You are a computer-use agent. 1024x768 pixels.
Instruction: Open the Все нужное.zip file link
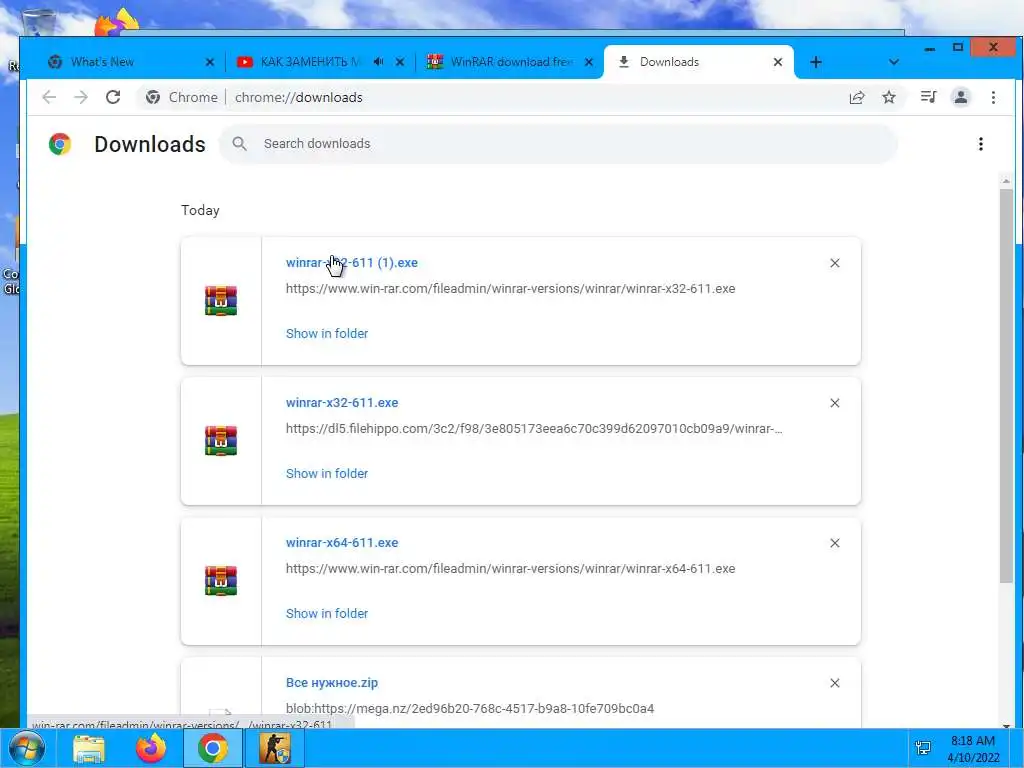(332, 682)
